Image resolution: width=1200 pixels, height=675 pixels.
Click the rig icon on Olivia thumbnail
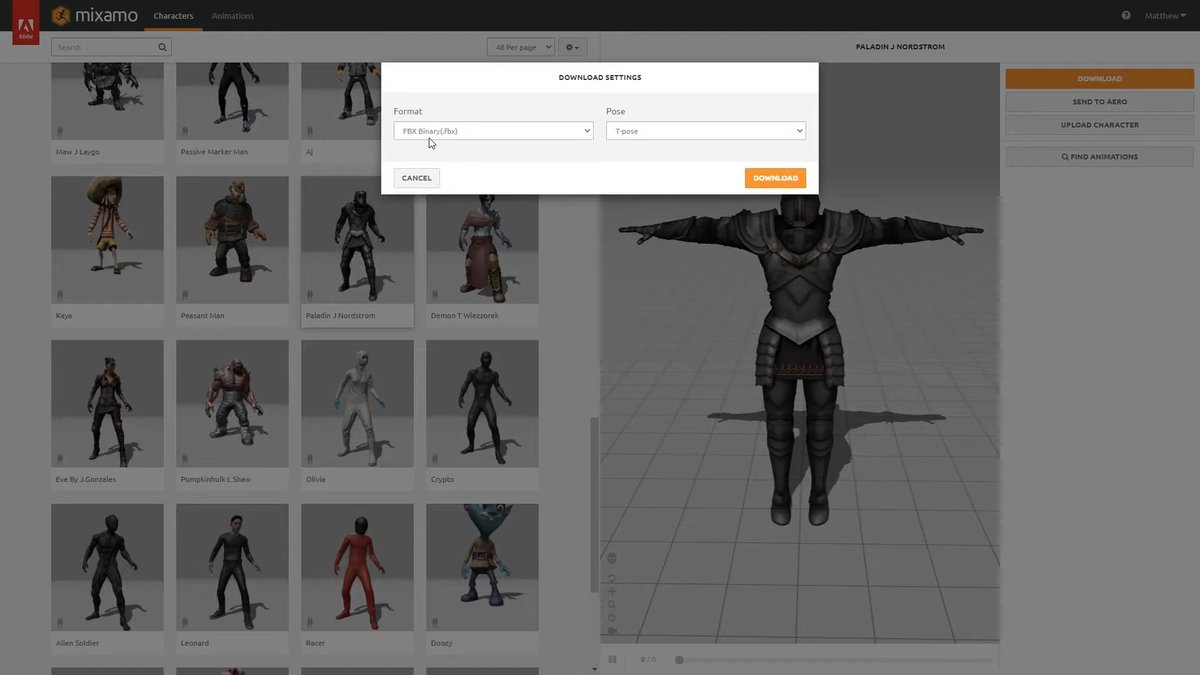[x=309, y=458]
